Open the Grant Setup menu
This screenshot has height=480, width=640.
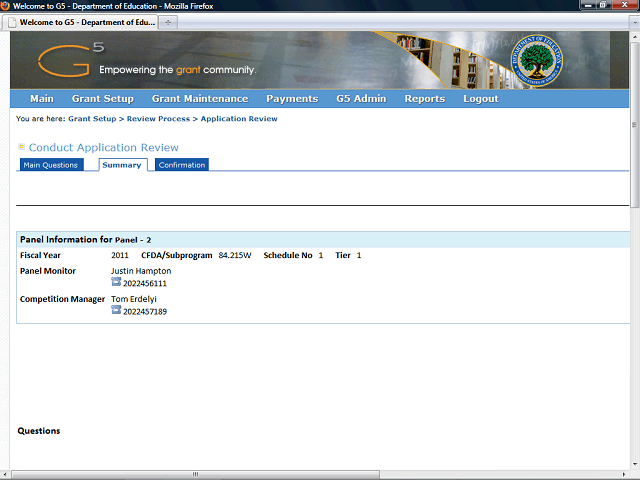103,99
